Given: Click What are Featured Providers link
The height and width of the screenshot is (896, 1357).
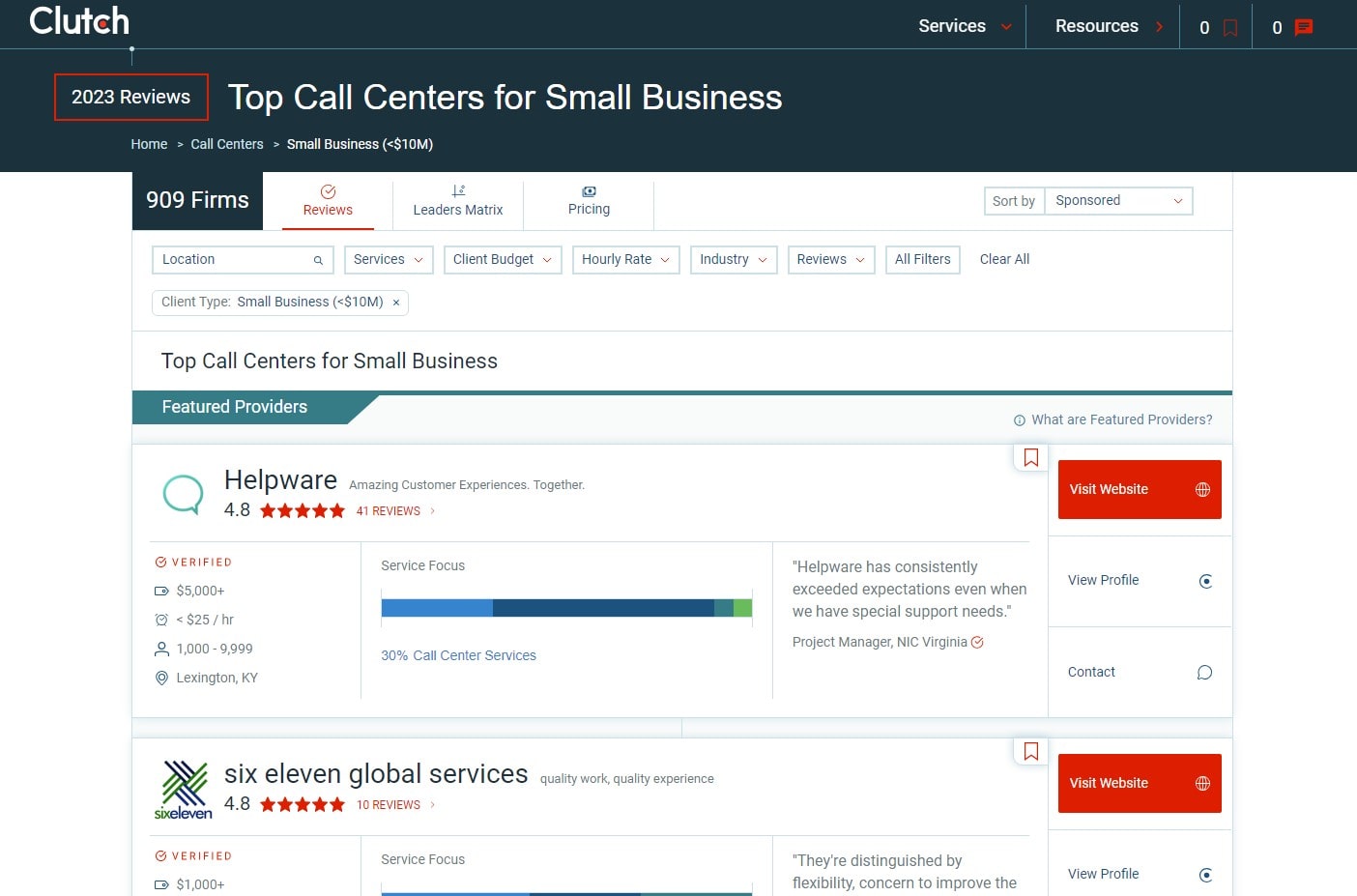Looking at the screenshot, I should point(1121,419).
